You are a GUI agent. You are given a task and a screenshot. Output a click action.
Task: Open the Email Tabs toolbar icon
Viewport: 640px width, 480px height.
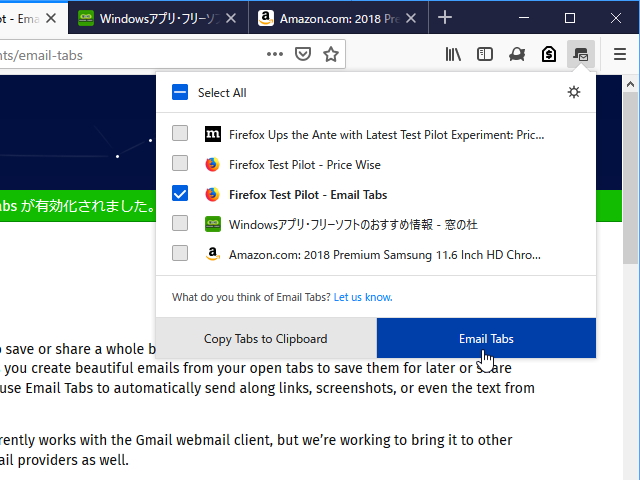[580, 54]
